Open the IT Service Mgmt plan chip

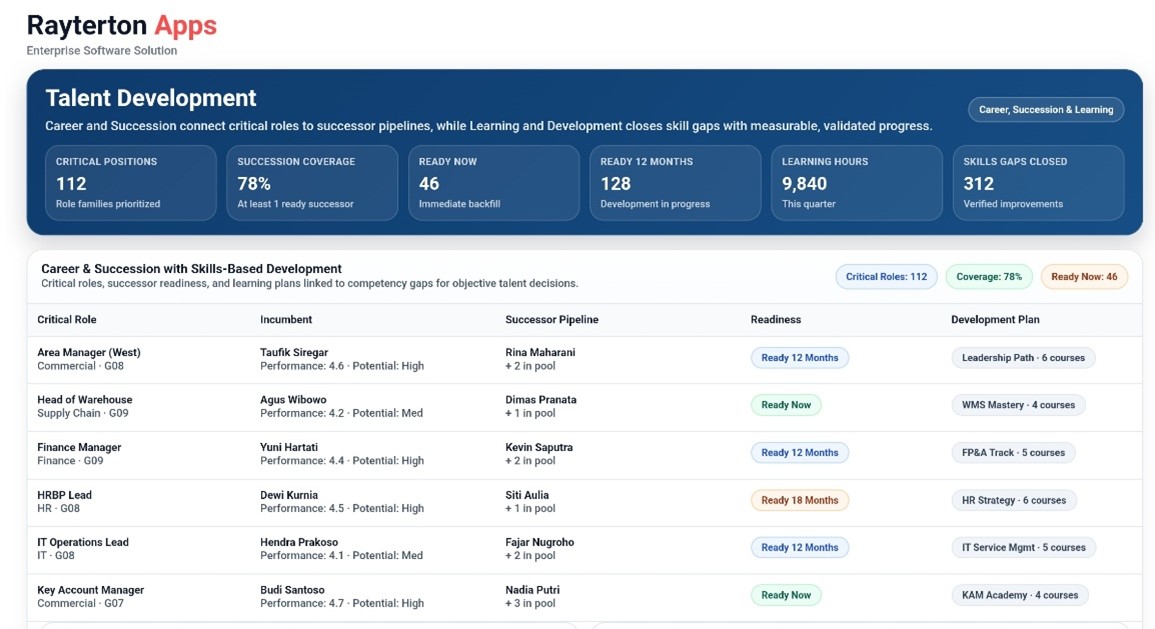1023,548
